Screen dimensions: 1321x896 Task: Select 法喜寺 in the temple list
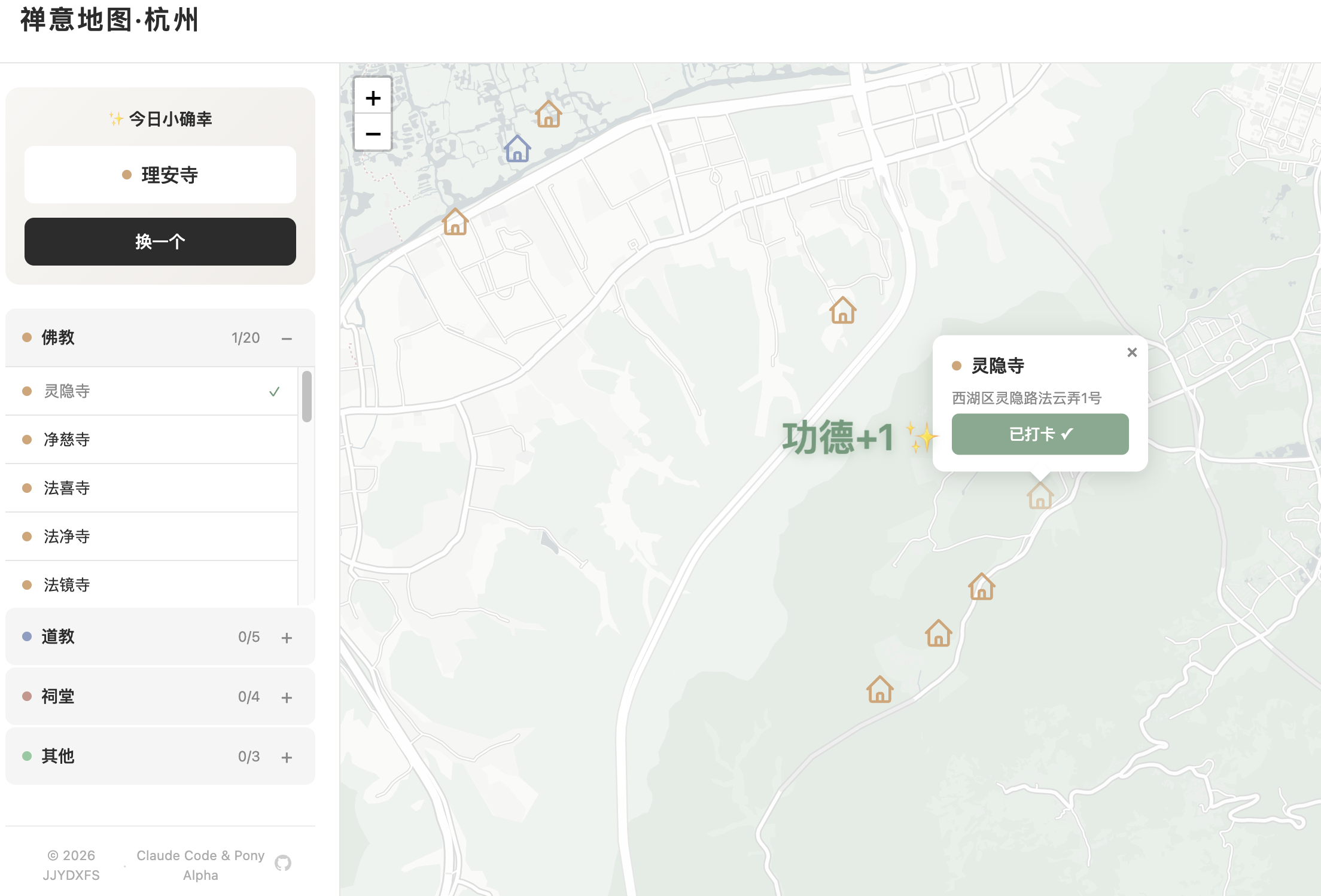(67, 488)
